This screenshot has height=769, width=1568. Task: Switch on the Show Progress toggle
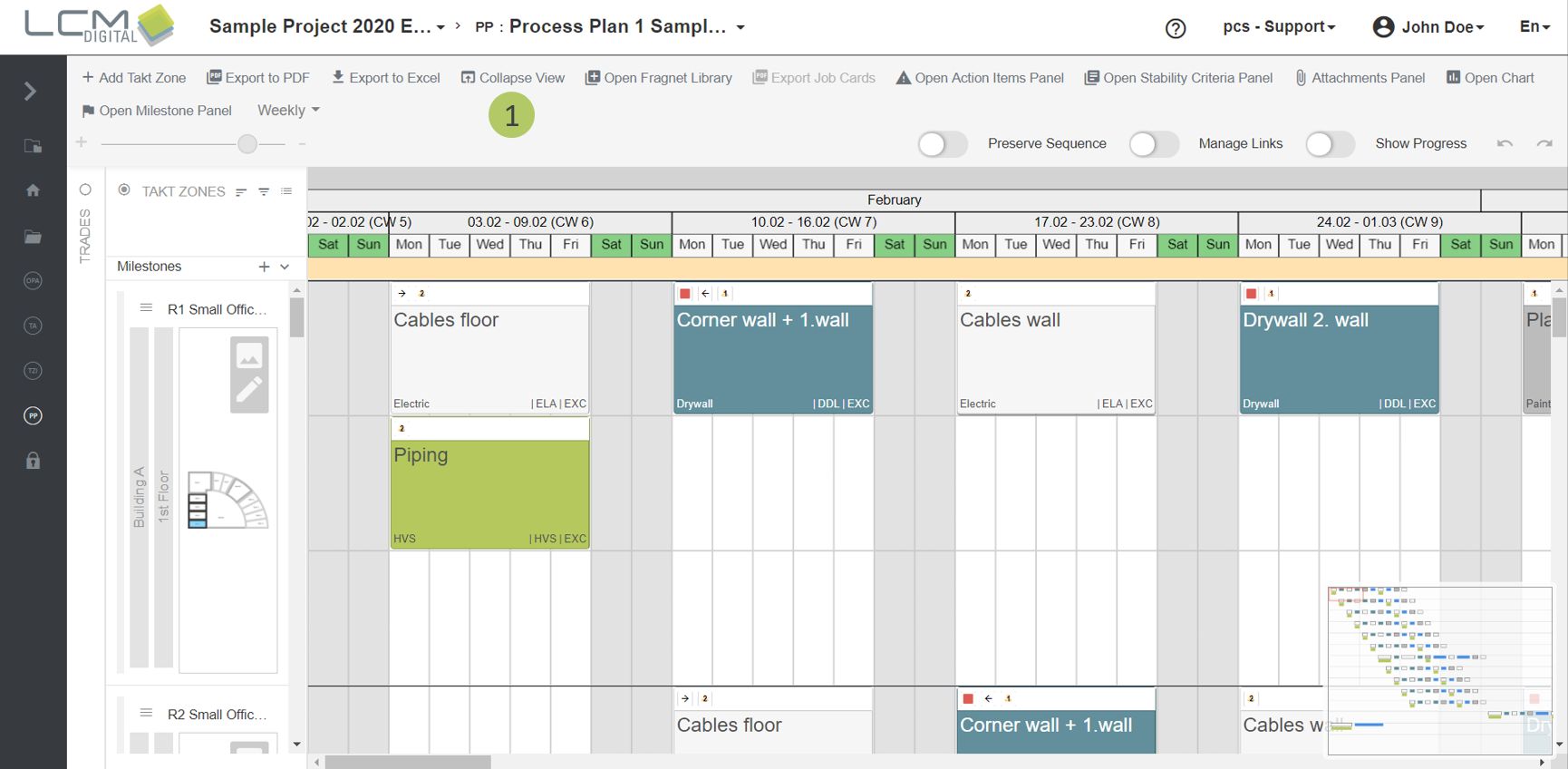[x=1330, y=144]
